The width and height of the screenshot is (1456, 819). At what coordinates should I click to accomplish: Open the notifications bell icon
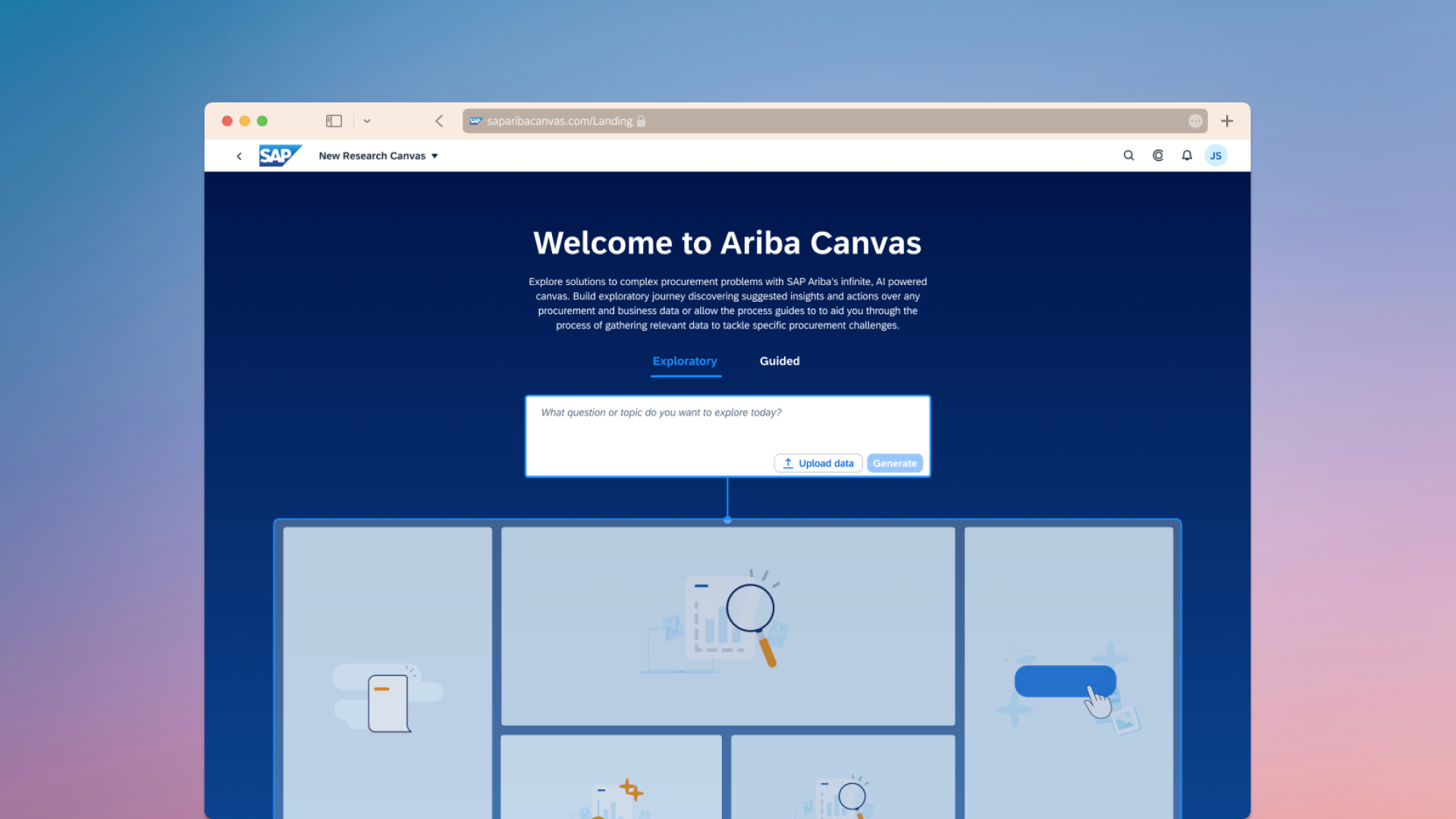(x=1187, y=155)
